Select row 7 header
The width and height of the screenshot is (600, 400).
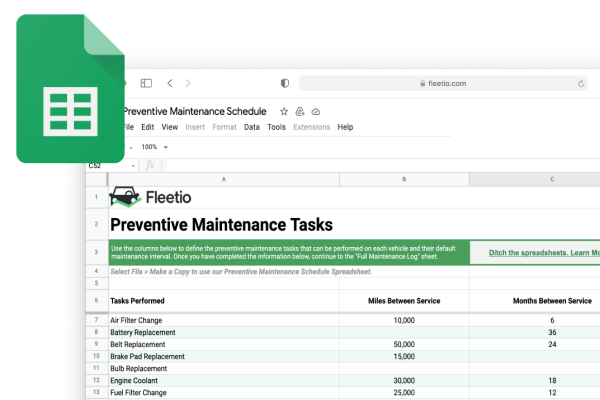[x=96, y=320]
